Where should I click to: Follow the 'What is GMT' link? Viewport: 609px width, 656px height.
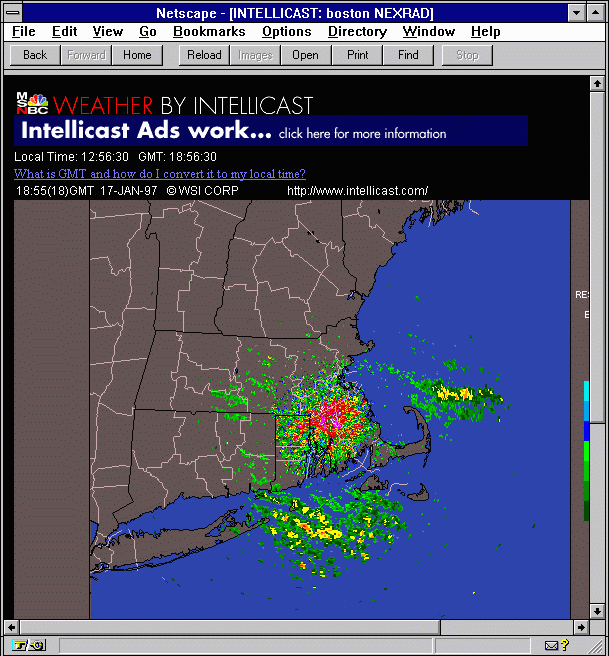(160, 173)
